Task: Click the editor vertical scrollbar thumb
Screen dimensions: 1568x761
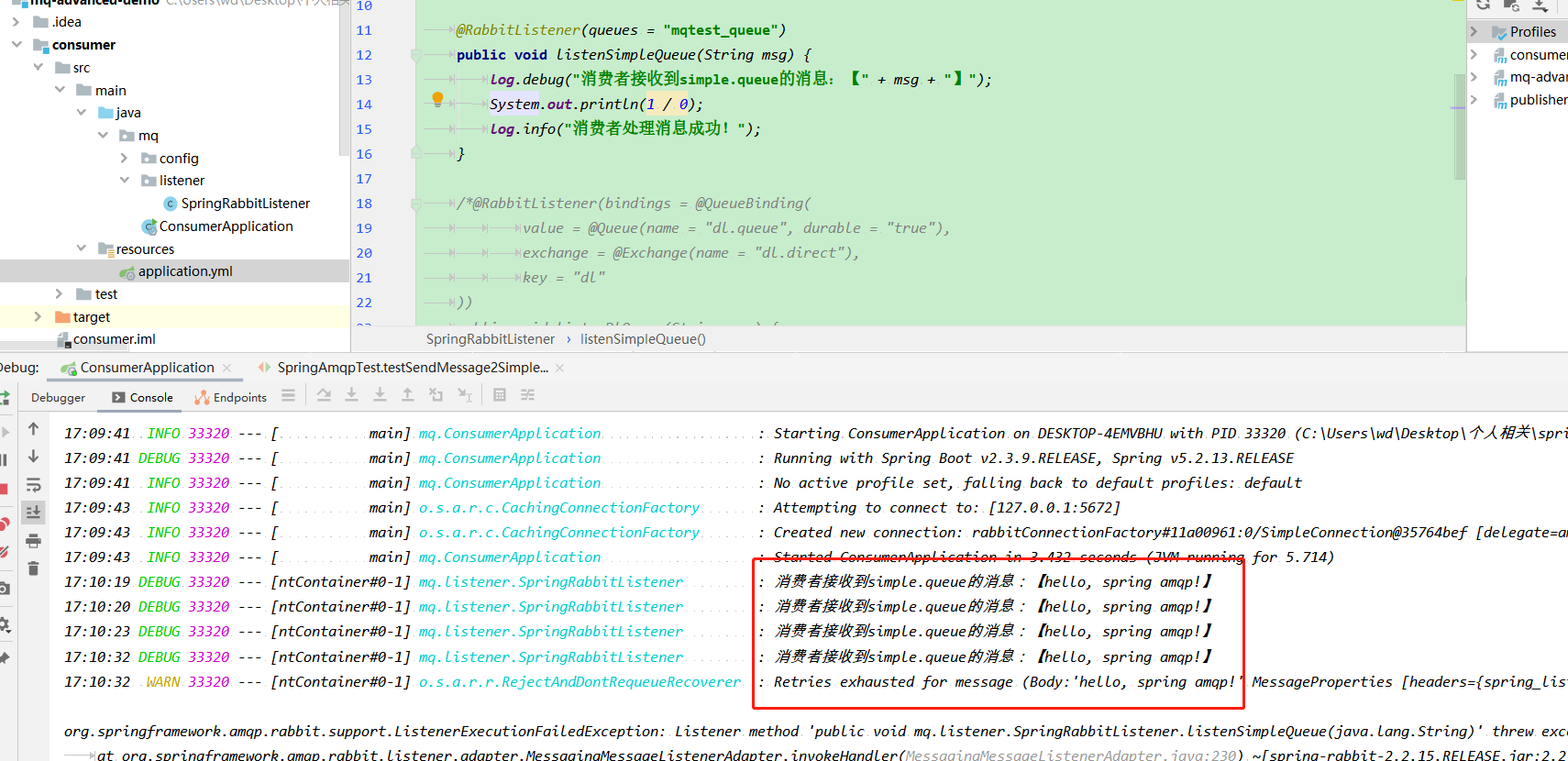Action: 1460,127
